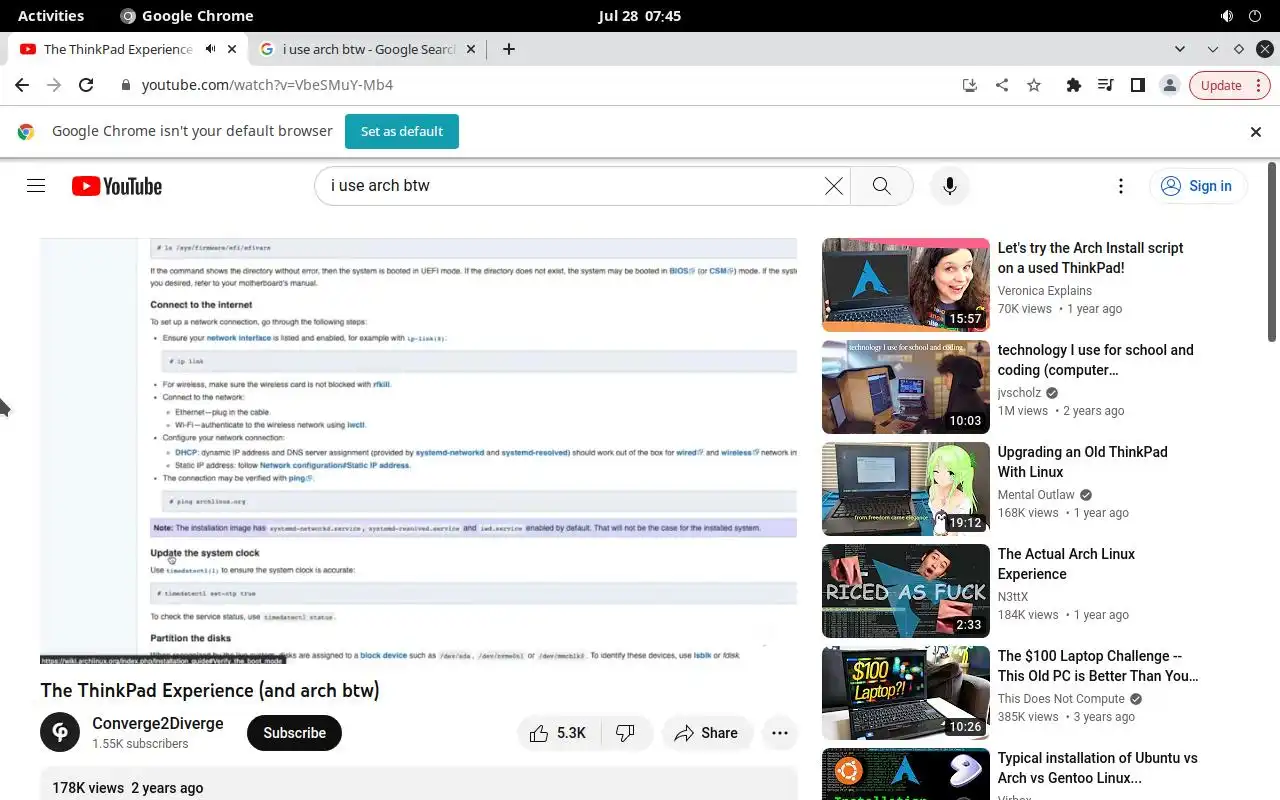Bookmark this page with the star
The width and height of the screenshot is (1280, 800).
(x=1034, y=85)
